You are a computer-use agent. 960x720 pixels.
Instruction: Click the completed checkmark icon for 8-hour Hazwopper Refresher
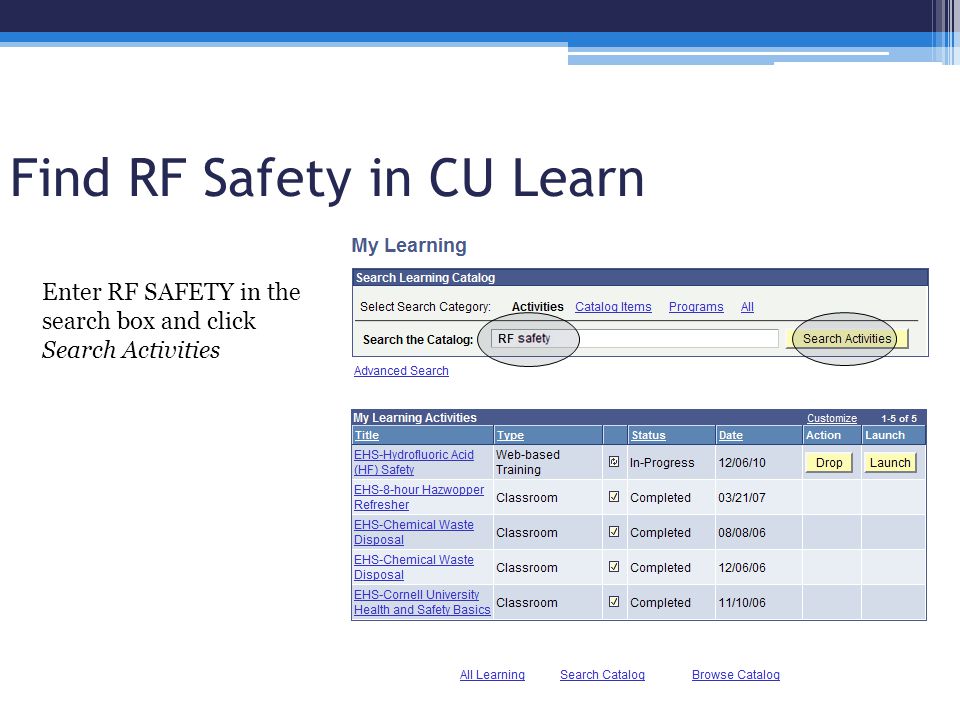(x=614, y=497)
